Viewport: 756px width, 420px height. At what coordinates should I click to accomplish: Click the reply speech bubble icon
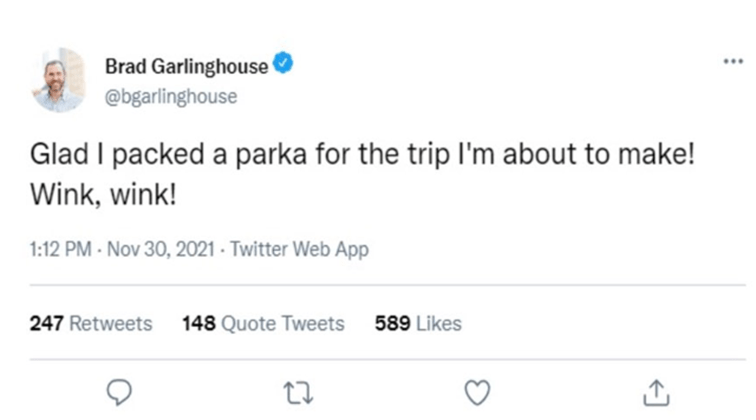pos(119,390)
